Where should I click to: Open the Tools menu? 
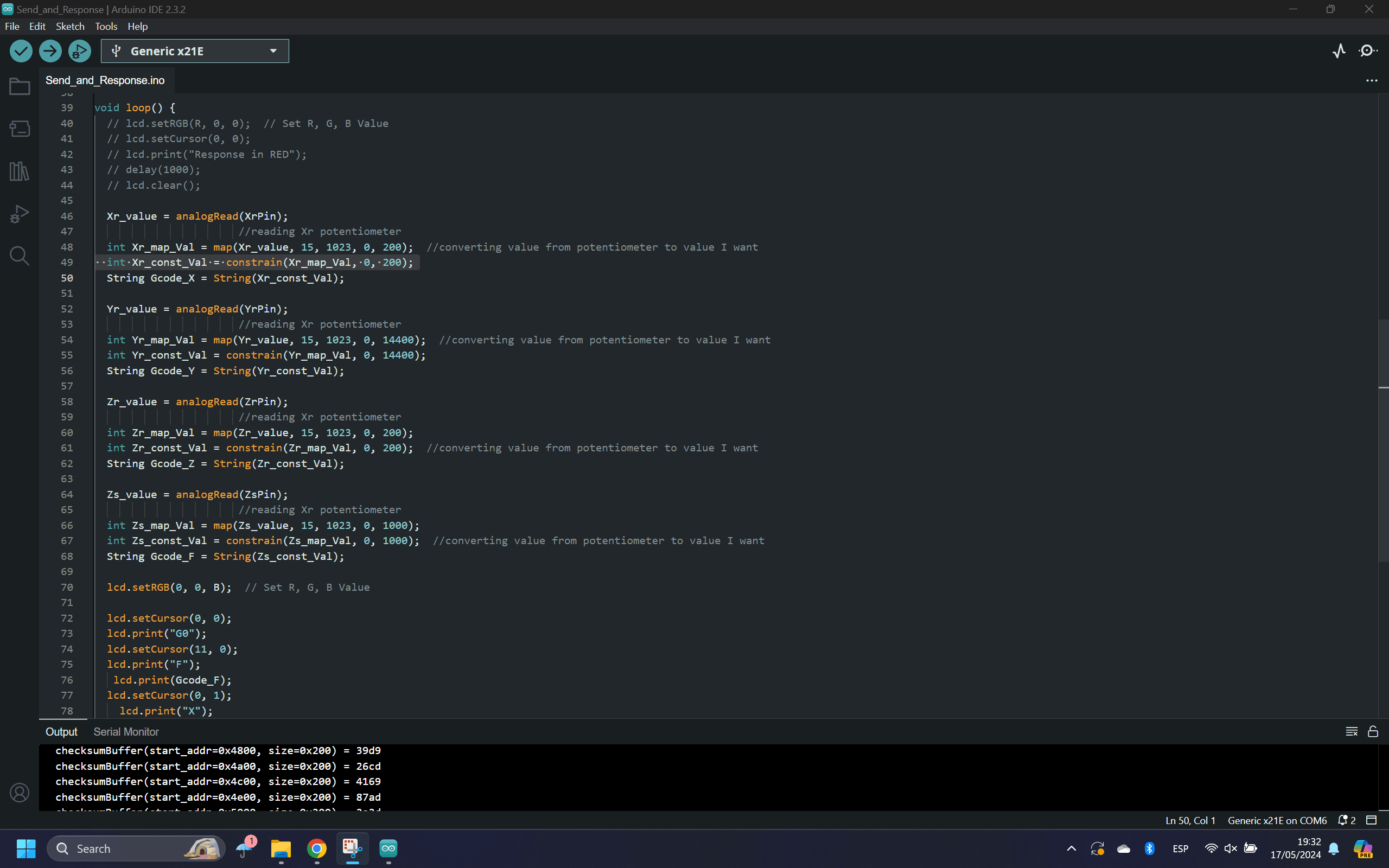[x=106, y=27]
